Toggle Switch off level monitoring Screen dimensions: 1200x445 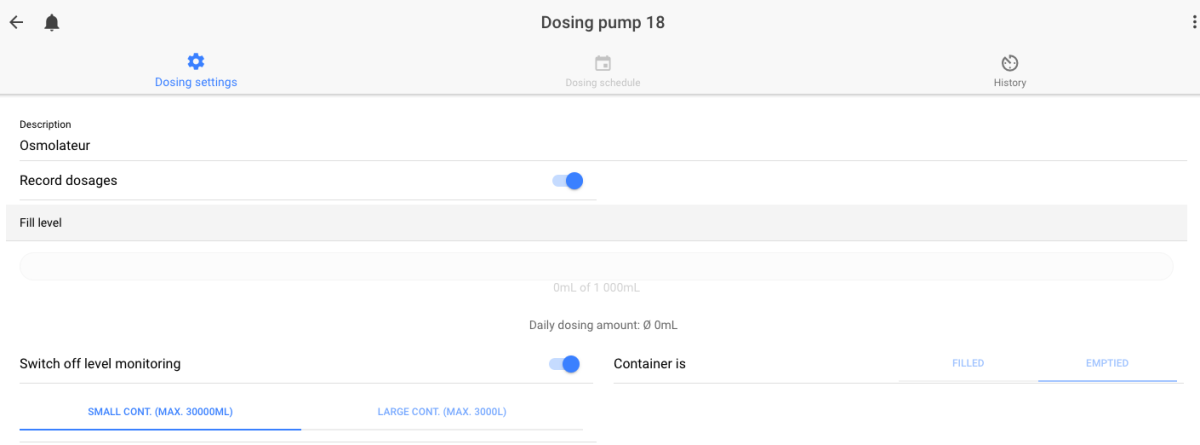[x=565, y=364]
